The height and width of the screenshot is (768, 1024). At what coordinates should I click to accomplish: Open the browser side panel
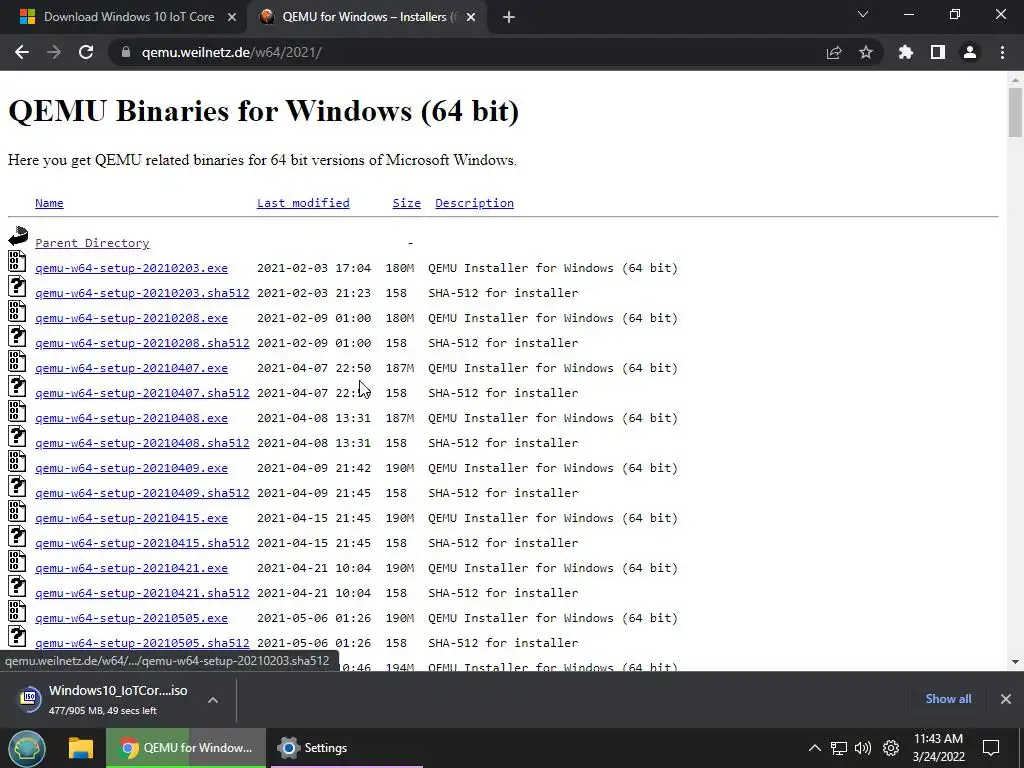(938, 52)
